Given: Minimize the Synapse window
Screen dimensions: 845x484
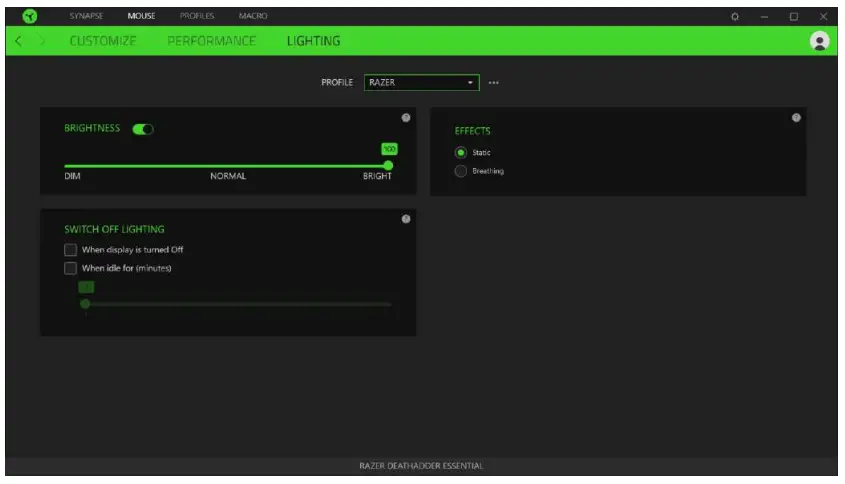Looking at the screenshot, I should point(764,17).
